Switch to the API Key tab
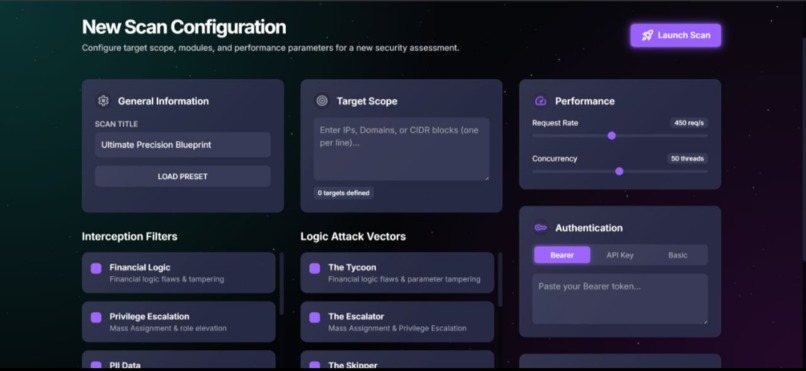Viewport: 806px width, 371px height. [x=620, y=255]
